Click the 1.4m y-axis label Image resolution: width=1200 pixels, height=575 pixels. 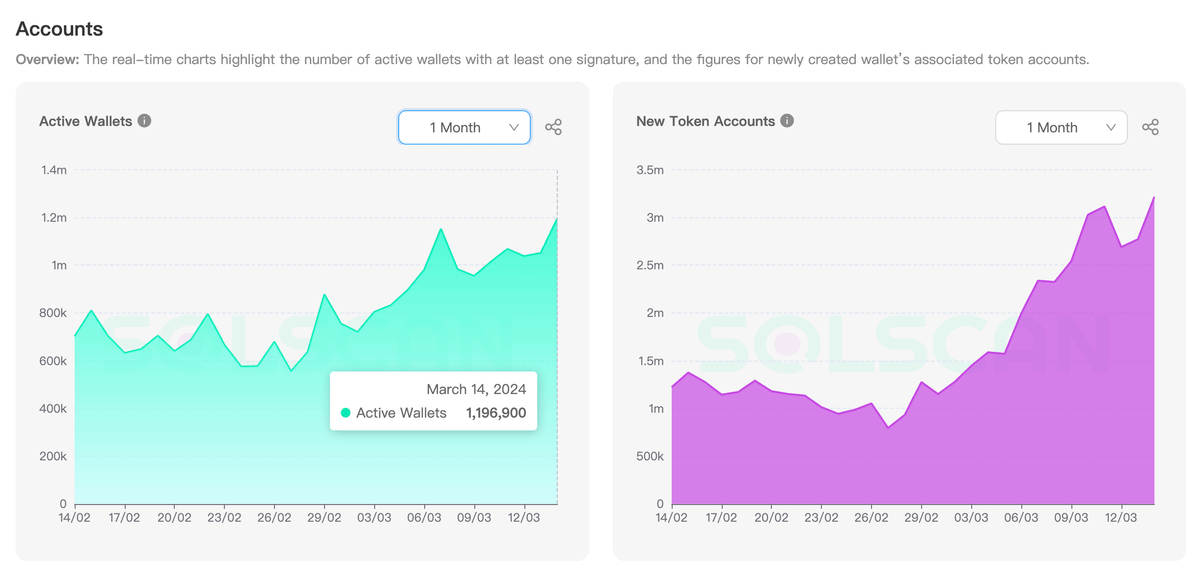coord(54,170)
